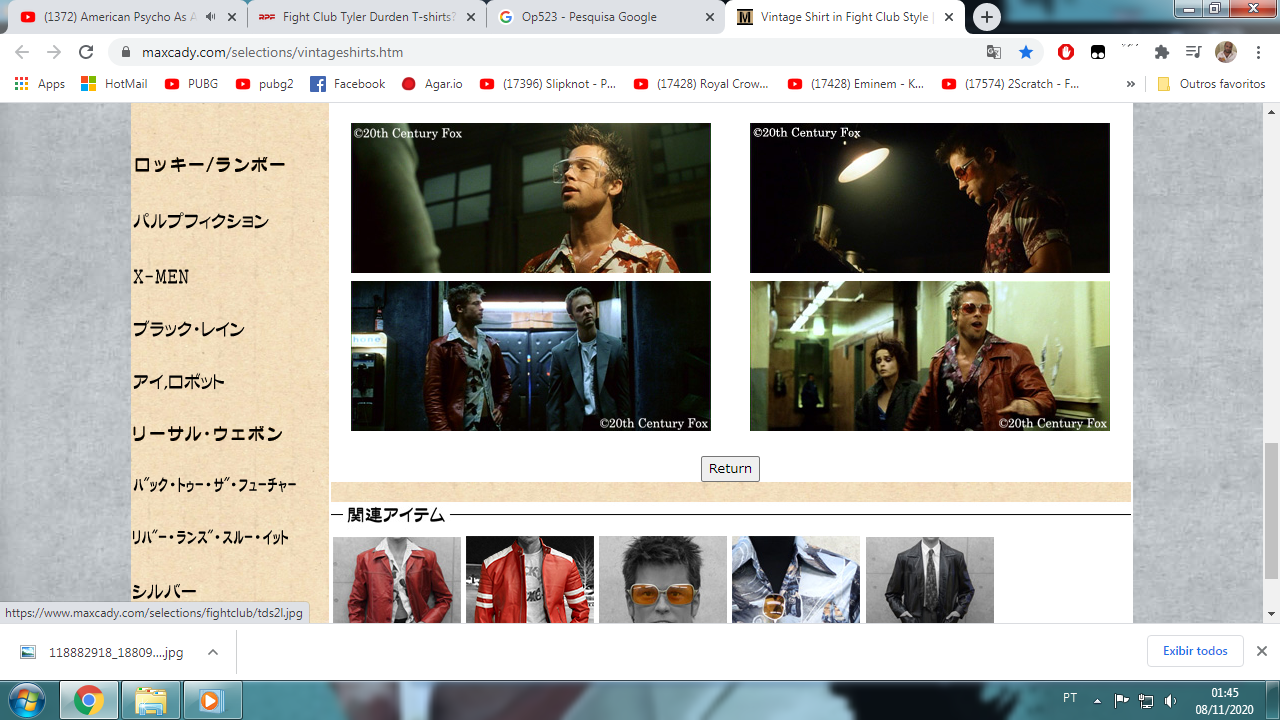Open the パルプフィクション sidebar link
This screenshot has height=720, width=1280.
(x=201, y=221)
